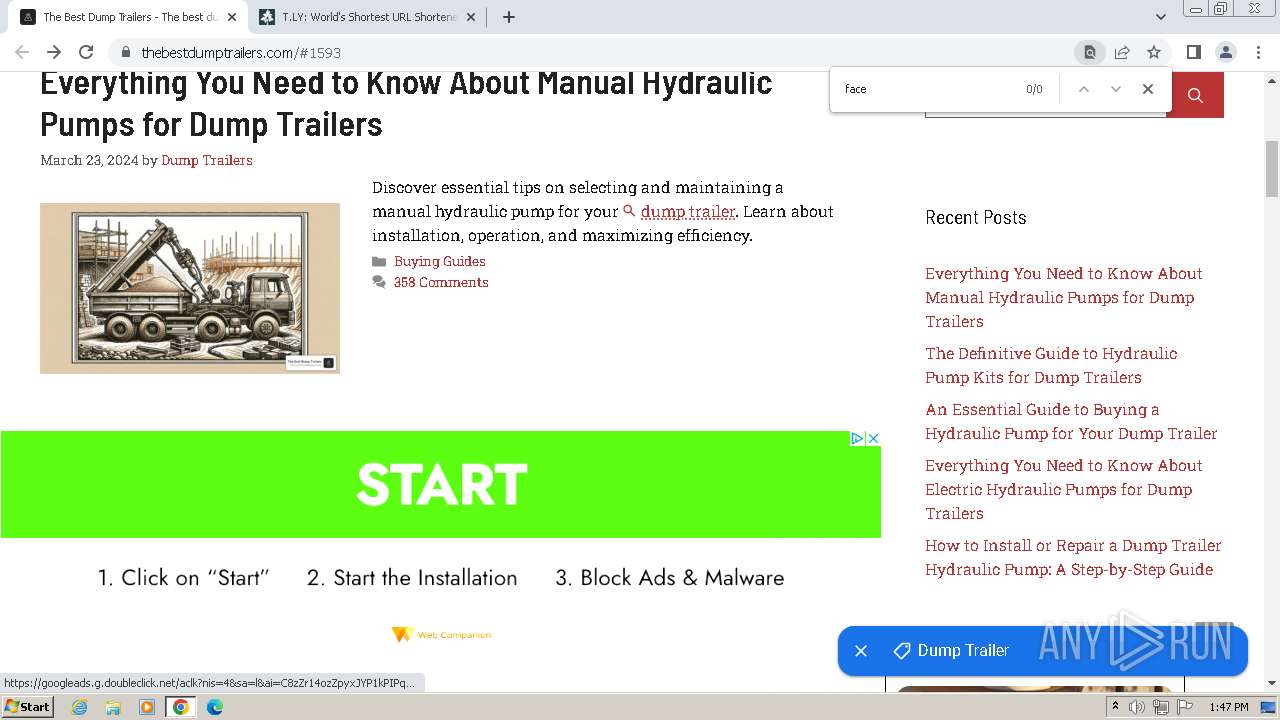The image size is (1280, 720).
Task: Dismiss the Dump Trailer popup bar
Action: click(861, 651)
